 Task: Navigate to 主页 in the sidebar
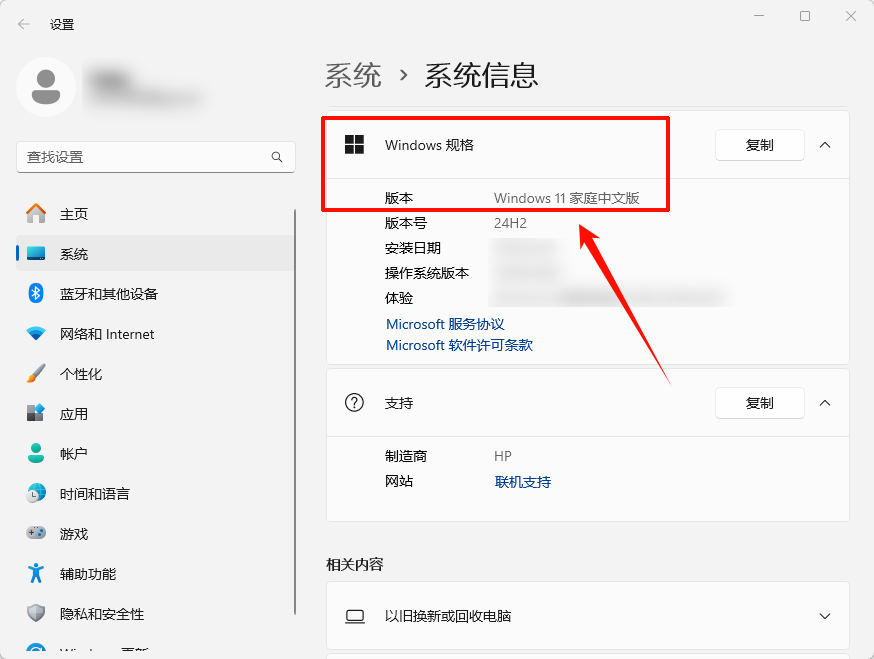[x=66, y=213]
